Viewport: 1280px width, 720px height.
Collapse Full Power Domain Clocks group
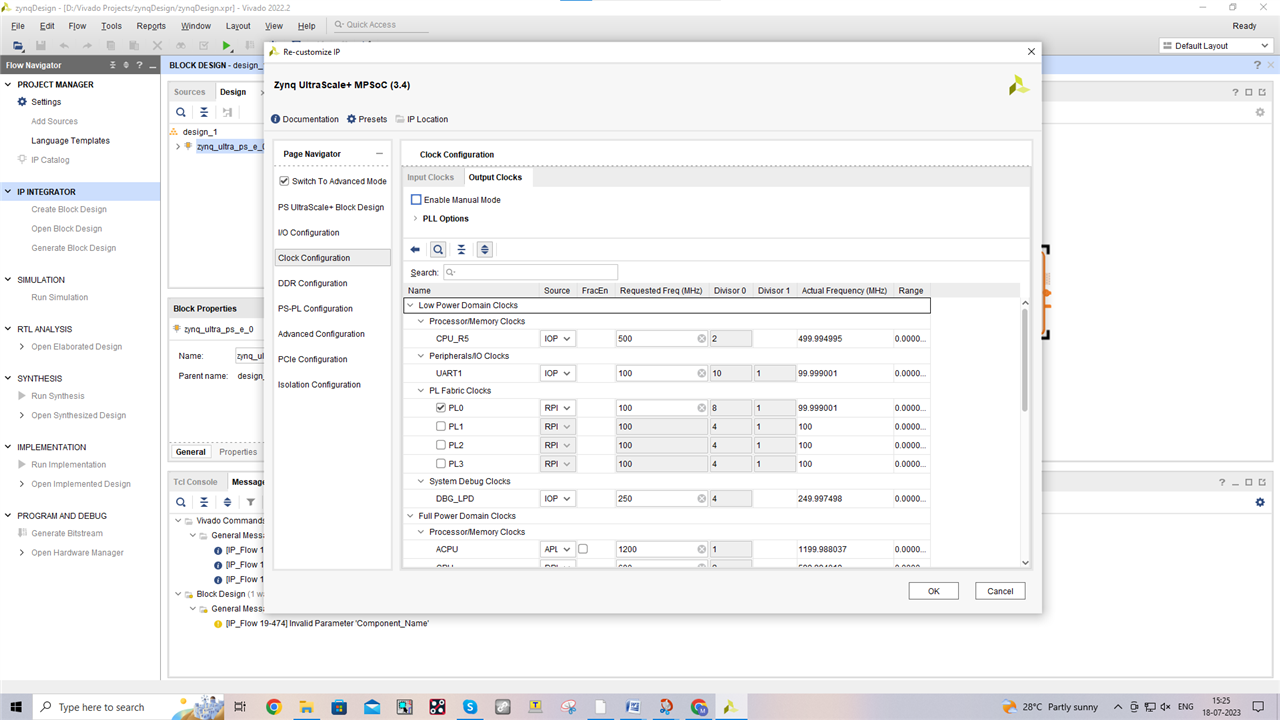410,516
